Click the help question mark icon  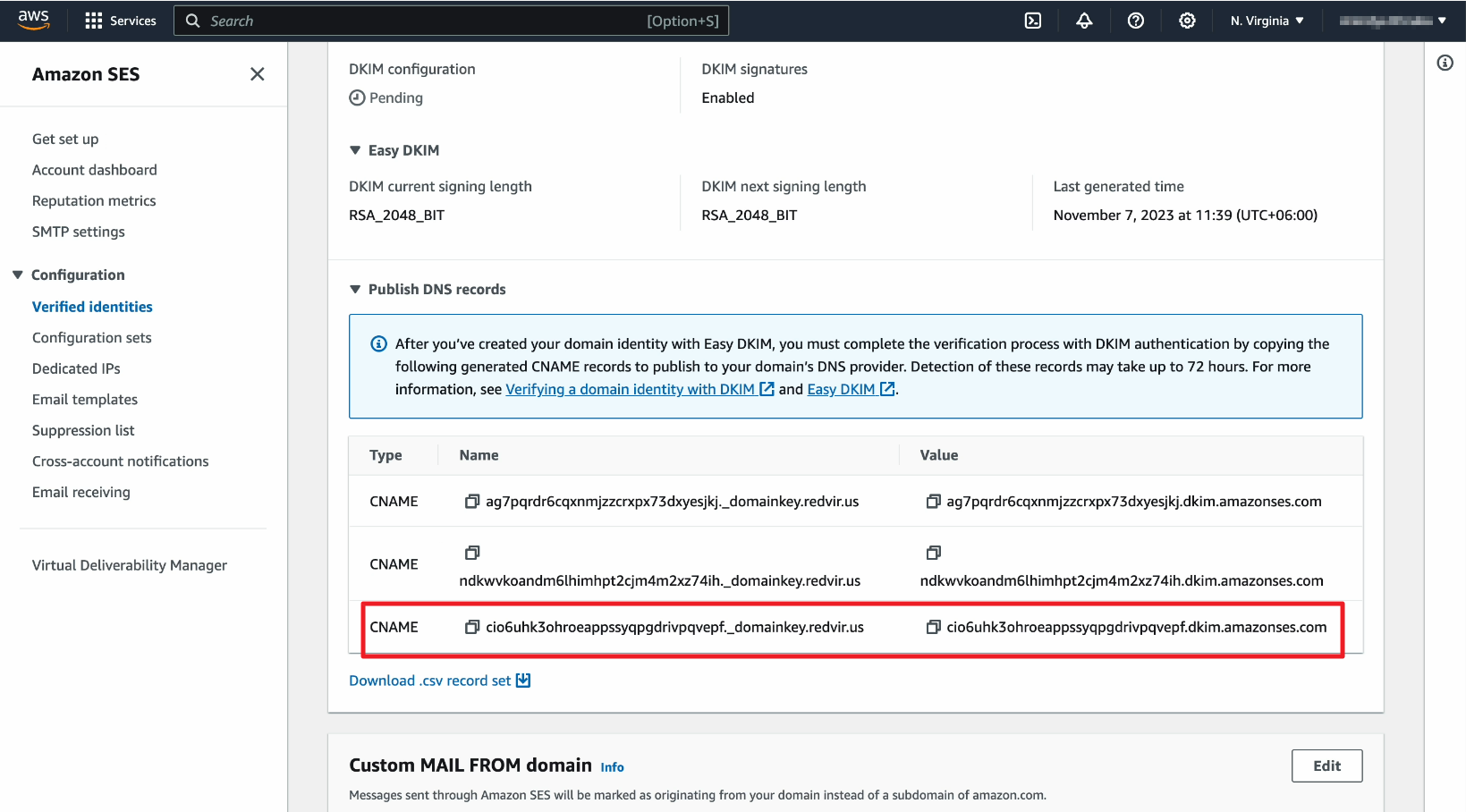point(1135,21)
